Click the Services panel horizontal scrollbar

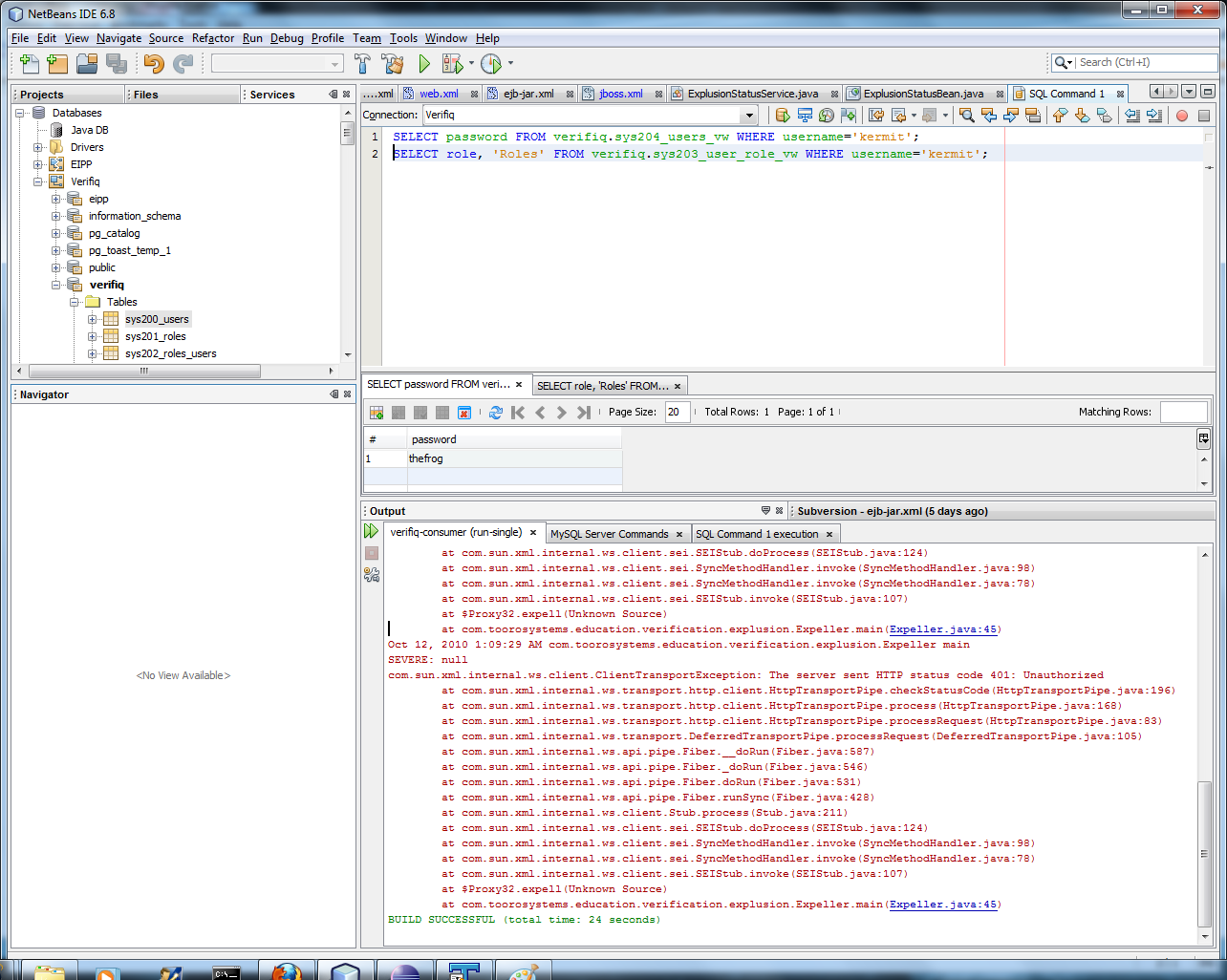click(x=144, y=371)
